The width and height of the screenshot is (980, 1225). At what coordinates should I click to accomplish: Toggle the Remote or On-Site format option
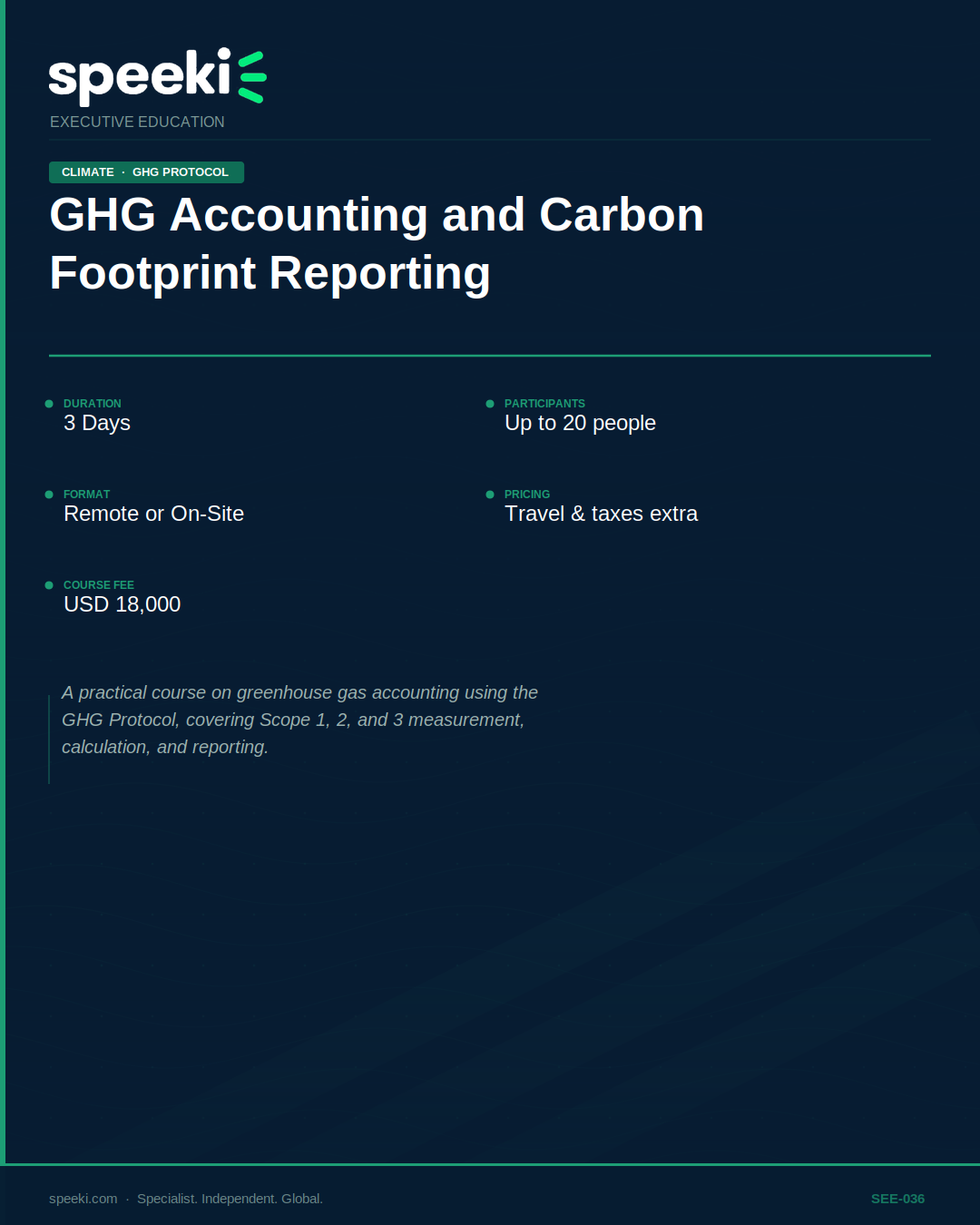[x=153, y=514]
